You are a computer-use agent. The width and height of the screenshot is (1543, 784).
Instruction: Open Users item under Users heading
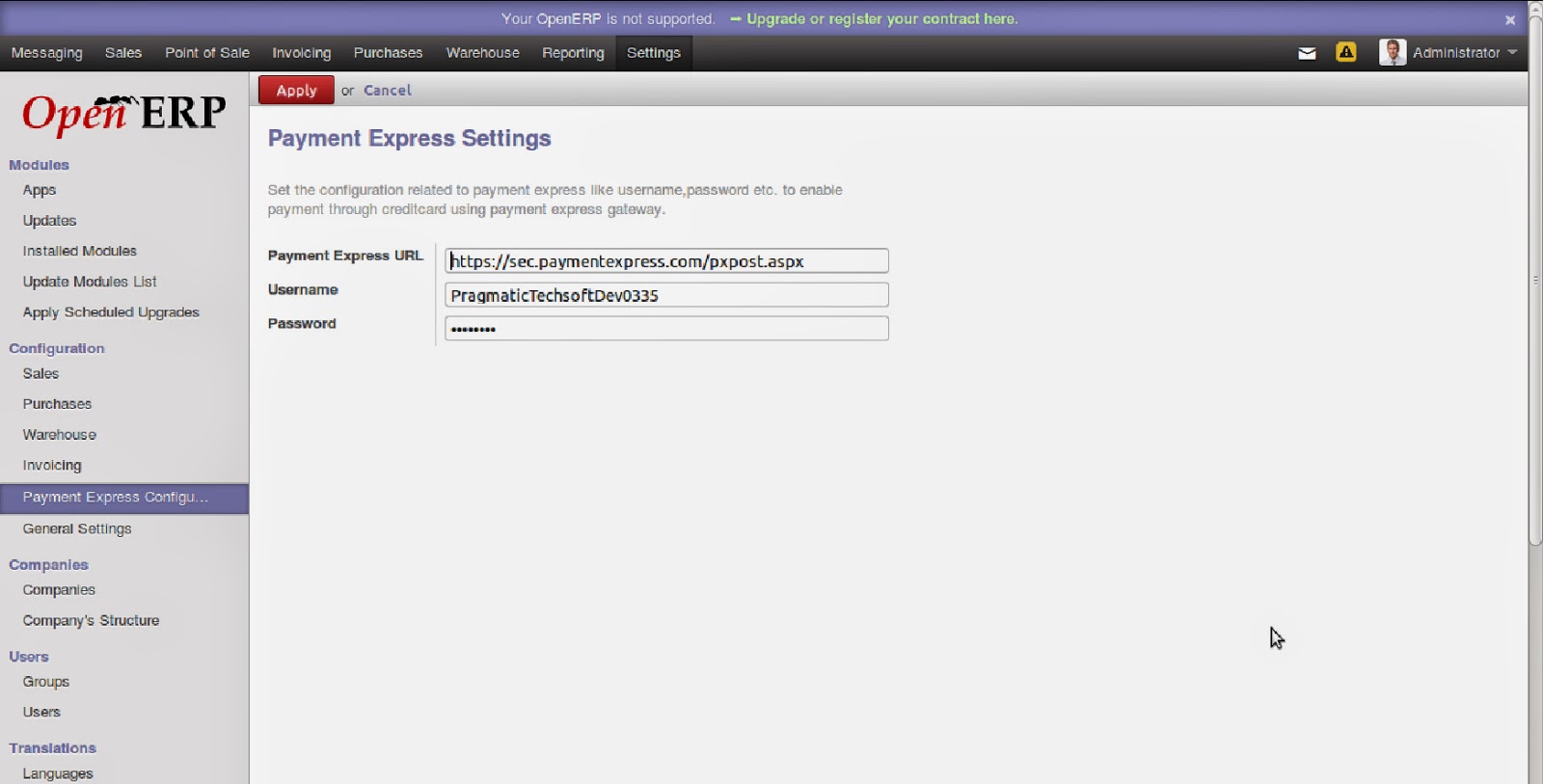41,712
